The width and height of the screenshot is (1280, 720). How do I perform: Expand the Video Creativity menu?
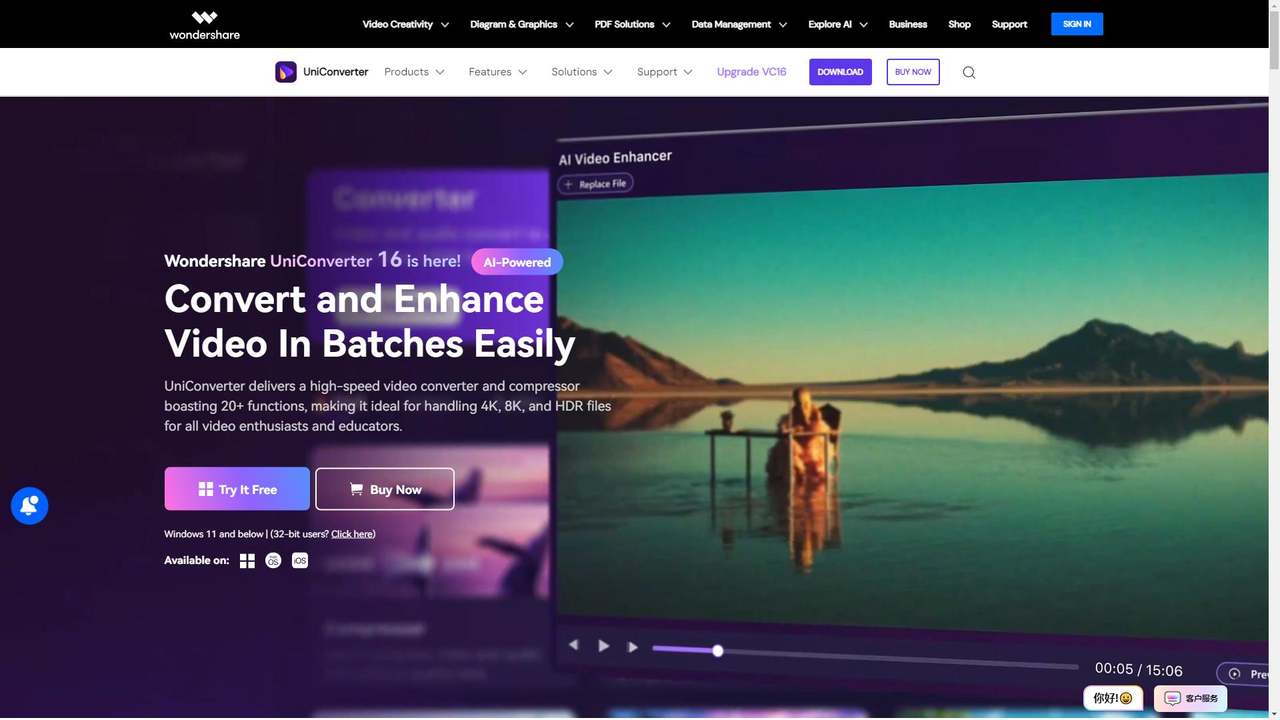(x=405, y=24)
